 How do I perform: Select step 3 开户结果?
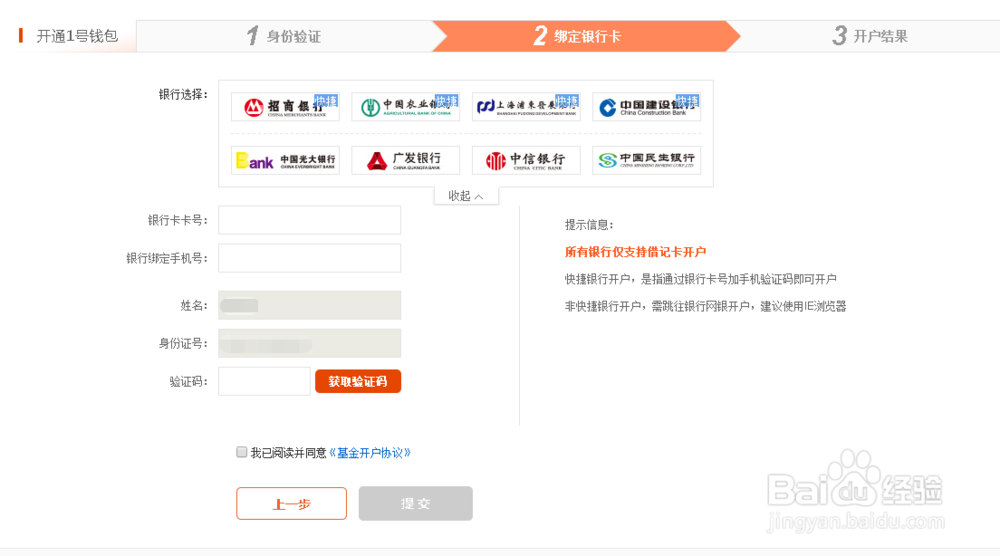tap(870, 36)
